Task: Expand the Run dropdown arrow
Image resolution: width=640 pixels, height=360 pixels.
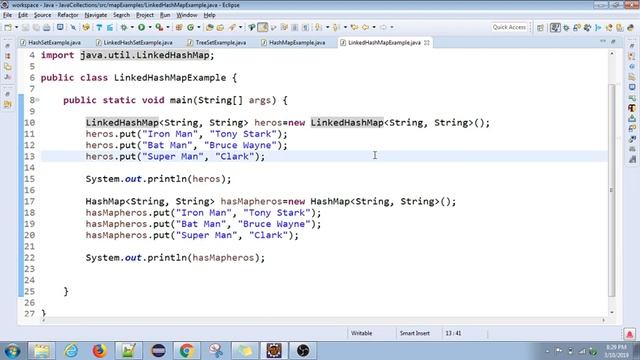Action: point(150,27)
